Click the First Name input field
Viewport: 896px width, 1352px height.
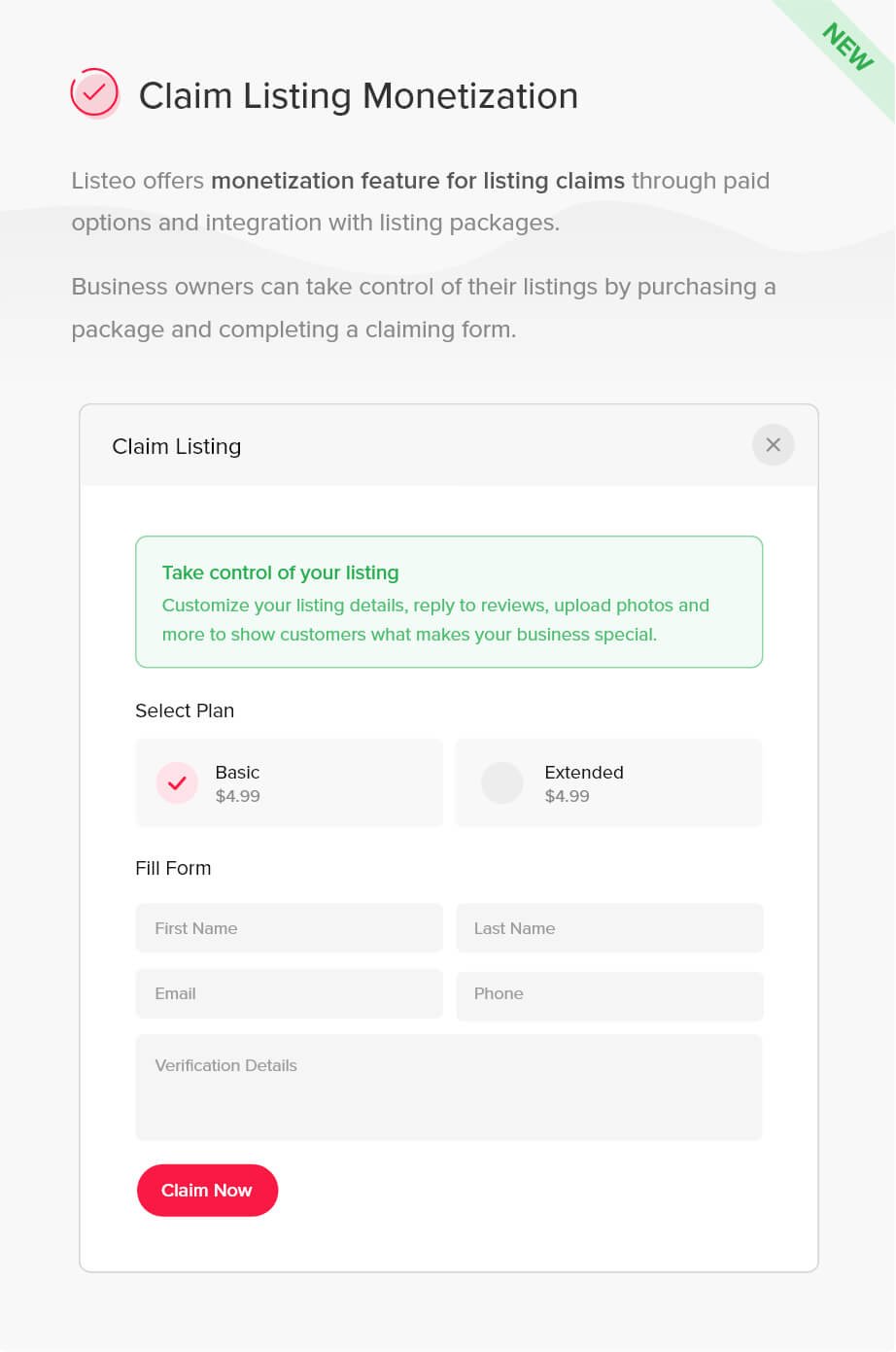pyautogui.click(x=289, y=927)
